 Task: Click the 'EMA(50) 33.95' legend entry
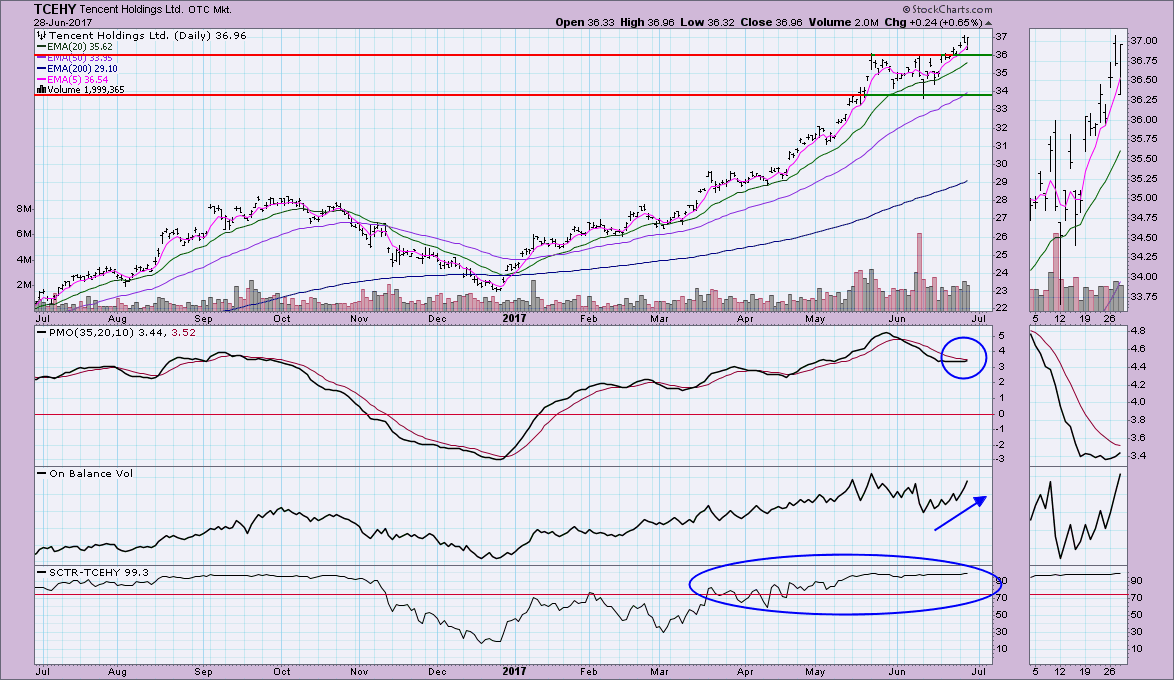(79, 58)
